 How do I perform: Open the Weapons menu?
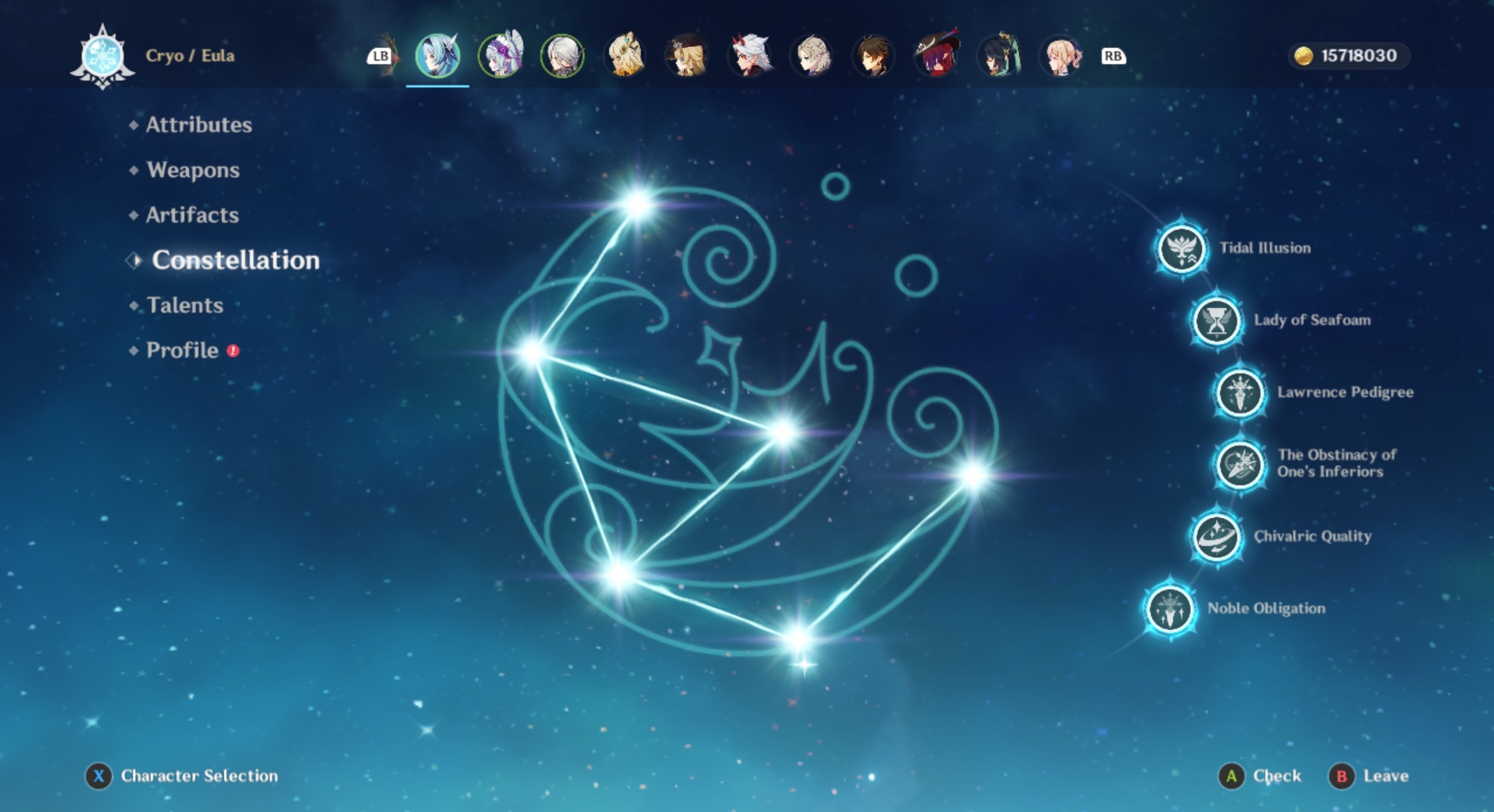tap(193, 170)
